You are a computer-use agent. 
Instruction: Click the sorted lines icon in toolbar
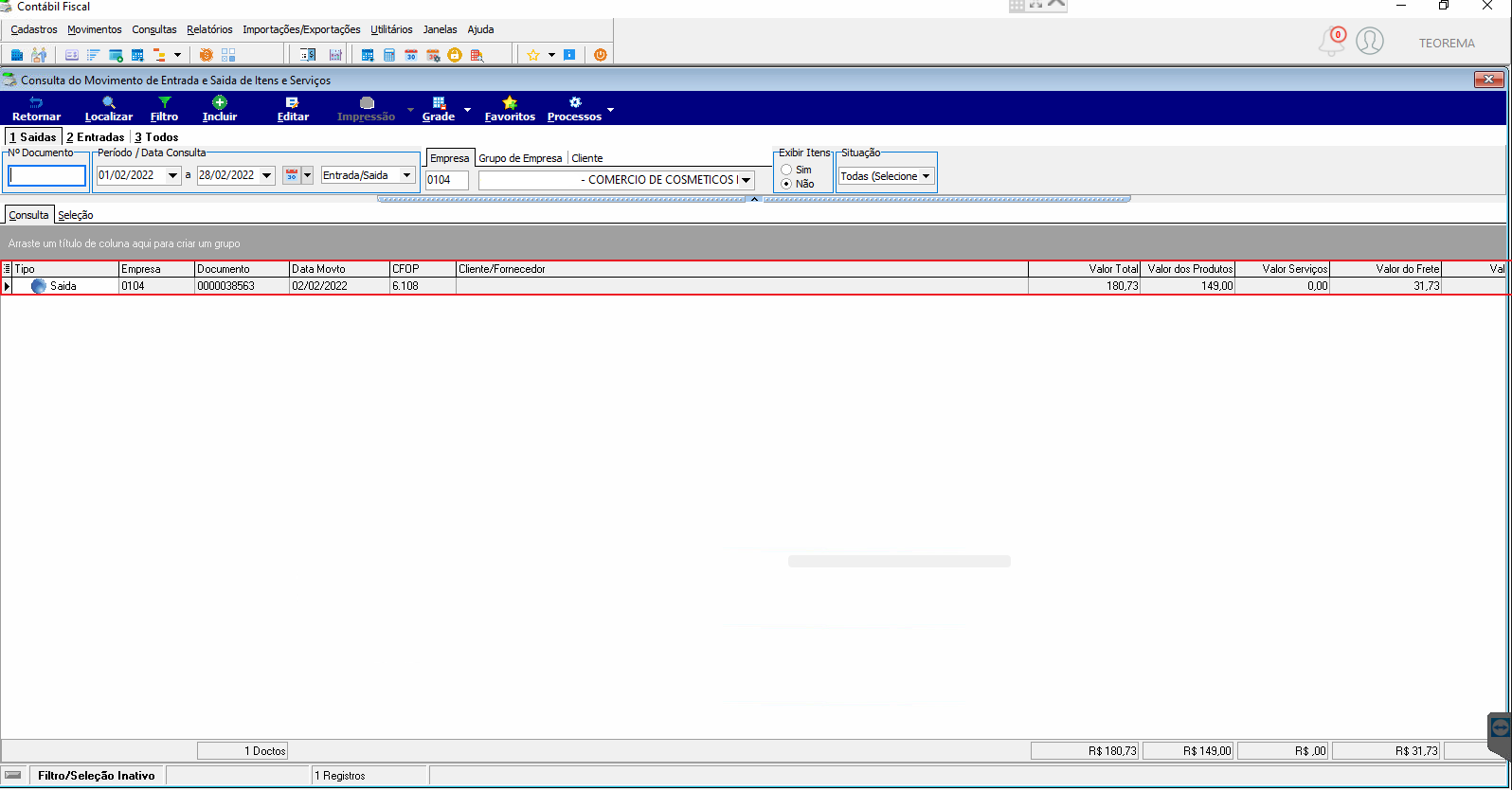pos(94,55)
